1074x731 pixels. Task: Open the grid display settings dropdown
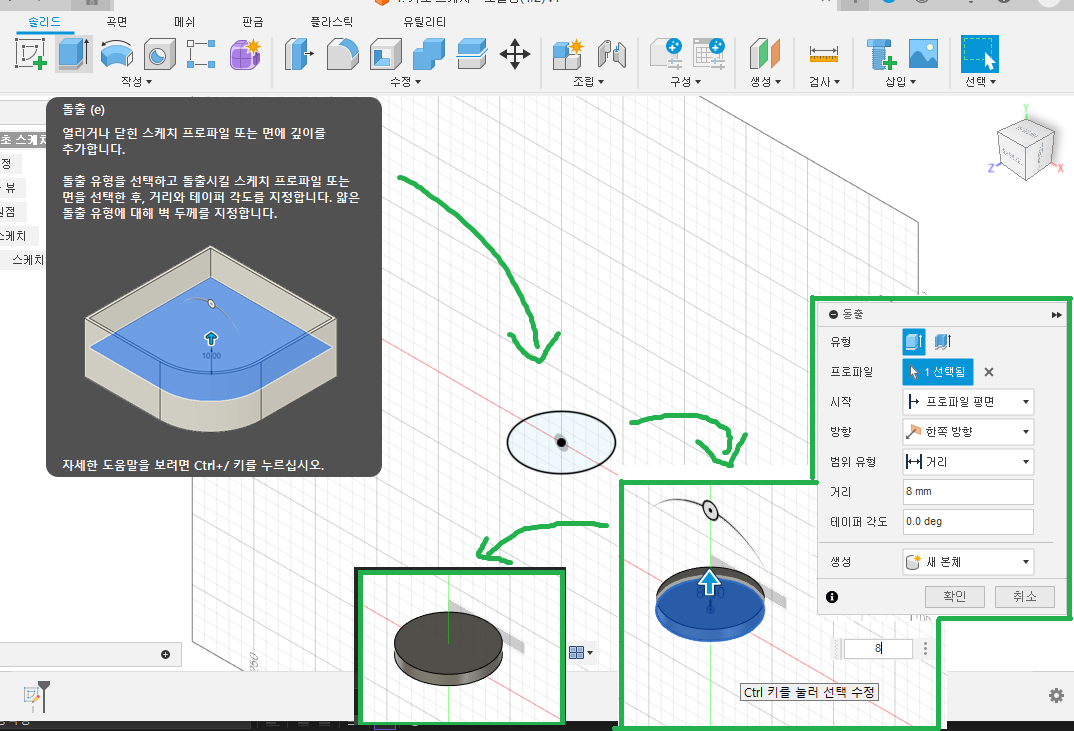(581, 653)
